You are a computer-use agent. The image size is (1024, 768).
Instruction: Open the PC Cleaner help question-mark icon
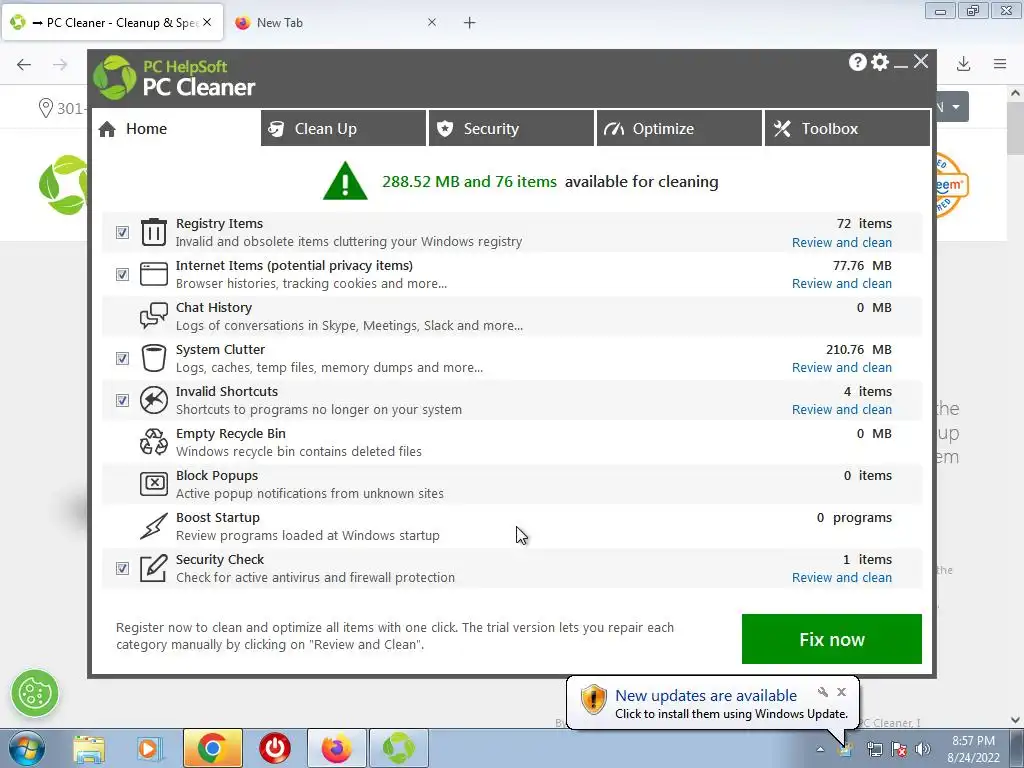(857, 62)
